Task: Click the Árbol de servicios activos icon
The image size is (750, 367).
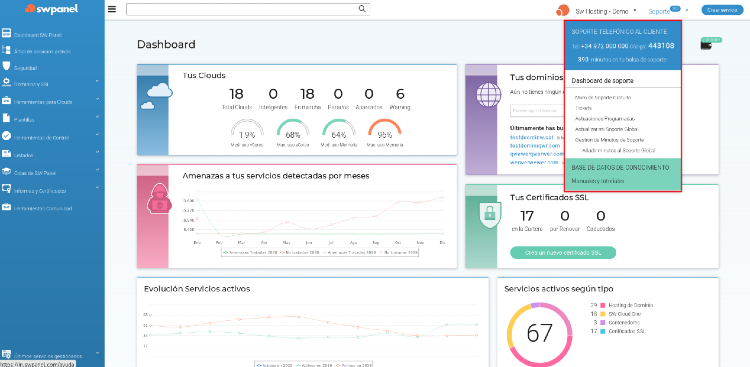Action: [6, 50]
